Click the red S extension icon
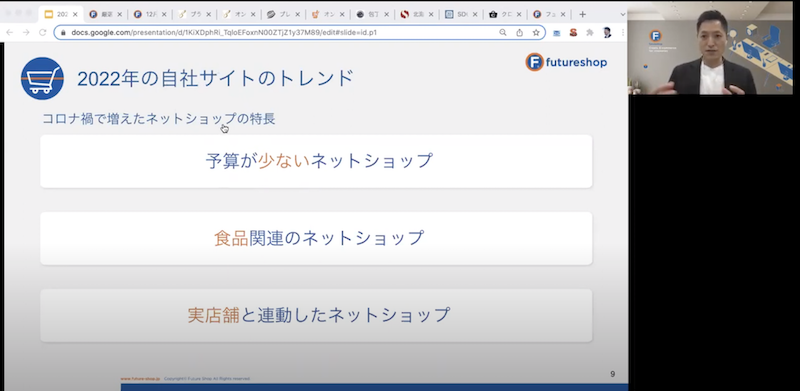This screenshot has width=800, height=391. [573, 33]
